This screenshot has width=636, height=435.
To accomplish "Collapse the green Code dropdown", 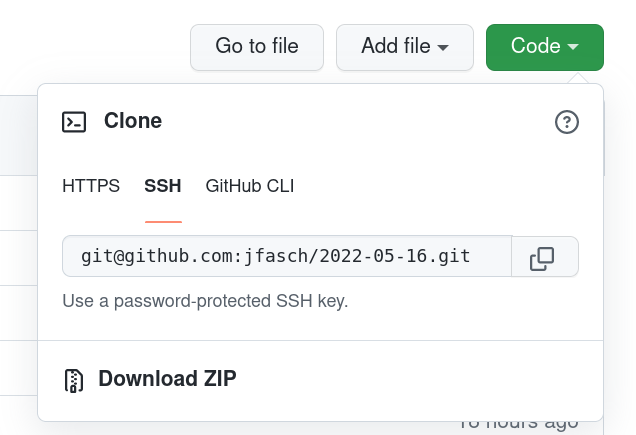I will pyautogui.click(x=544, y=47).
